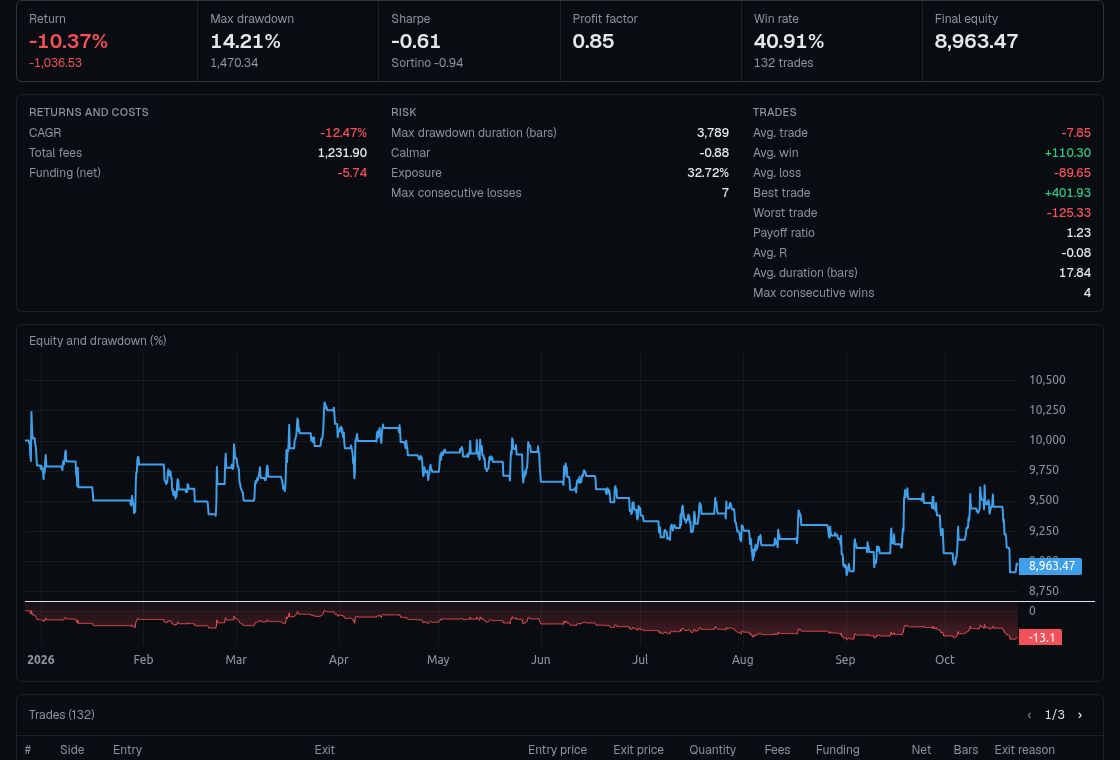
Task: Select Funding (net) value -5.74
Action: (x=352, y=173)
